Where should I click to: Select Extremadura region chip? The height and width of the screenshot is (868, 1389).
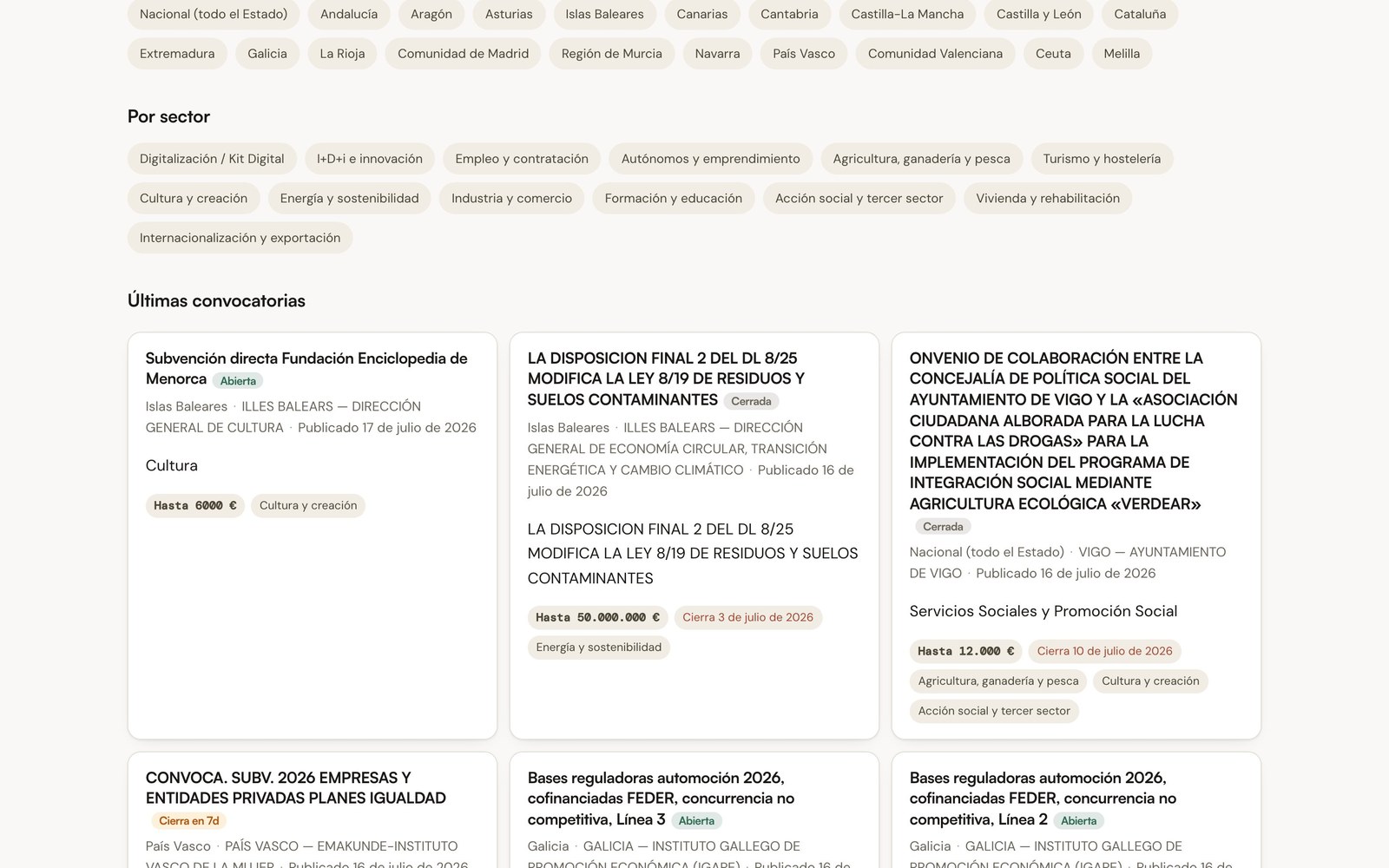pos(177,54)
